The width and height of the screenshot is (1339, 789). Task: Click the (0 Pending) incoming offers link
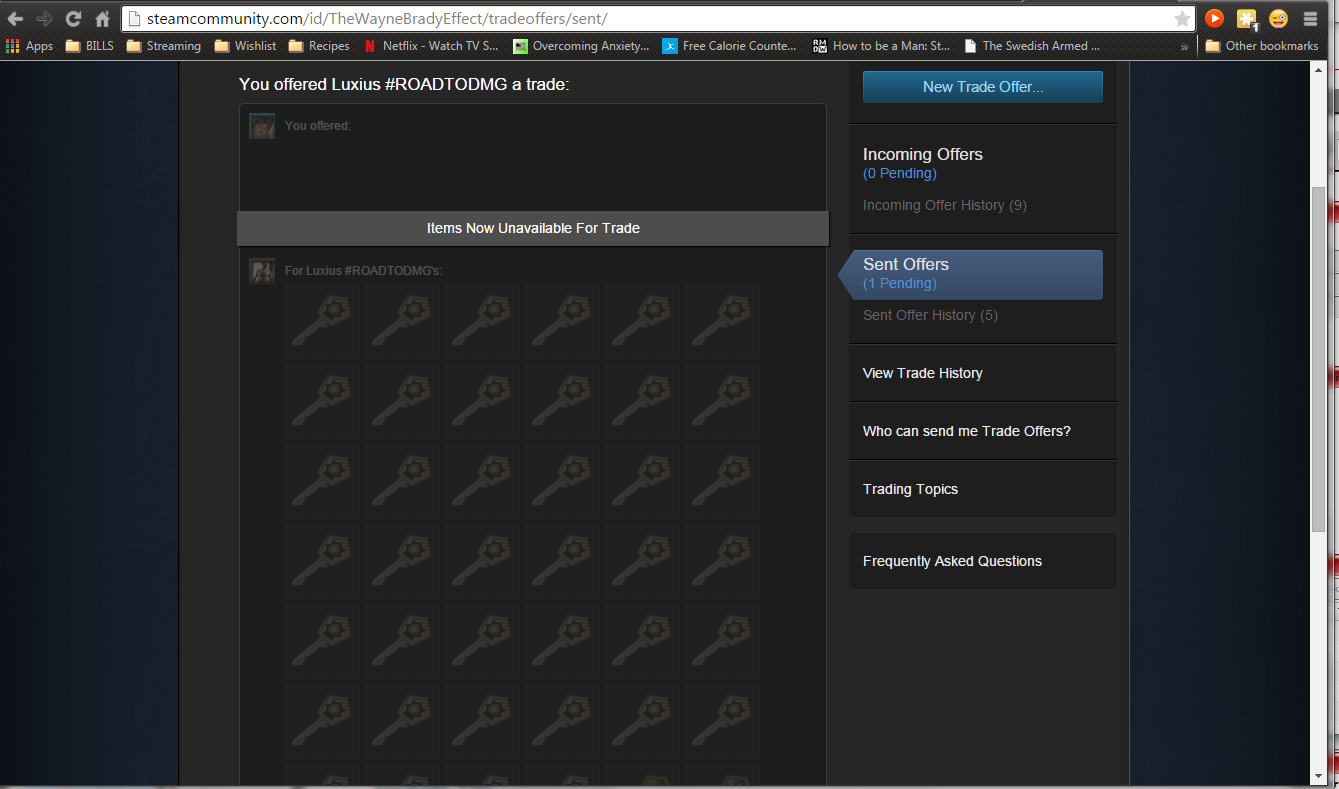[900, 173]
